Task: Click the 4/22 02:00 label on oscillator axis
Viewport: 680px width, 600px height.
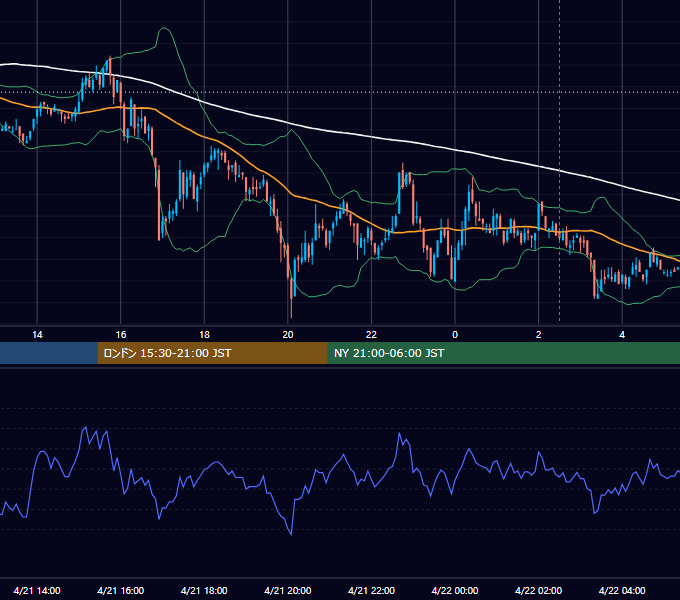Action: tap(538, 590)
